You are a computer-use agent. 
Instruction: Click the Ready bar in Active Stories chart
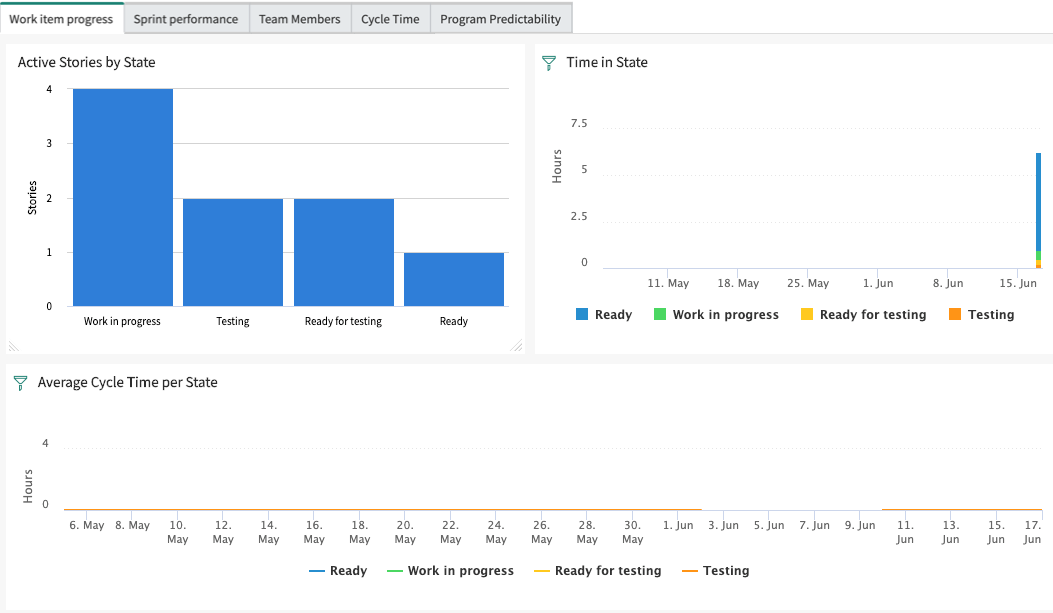pos(454,279)
